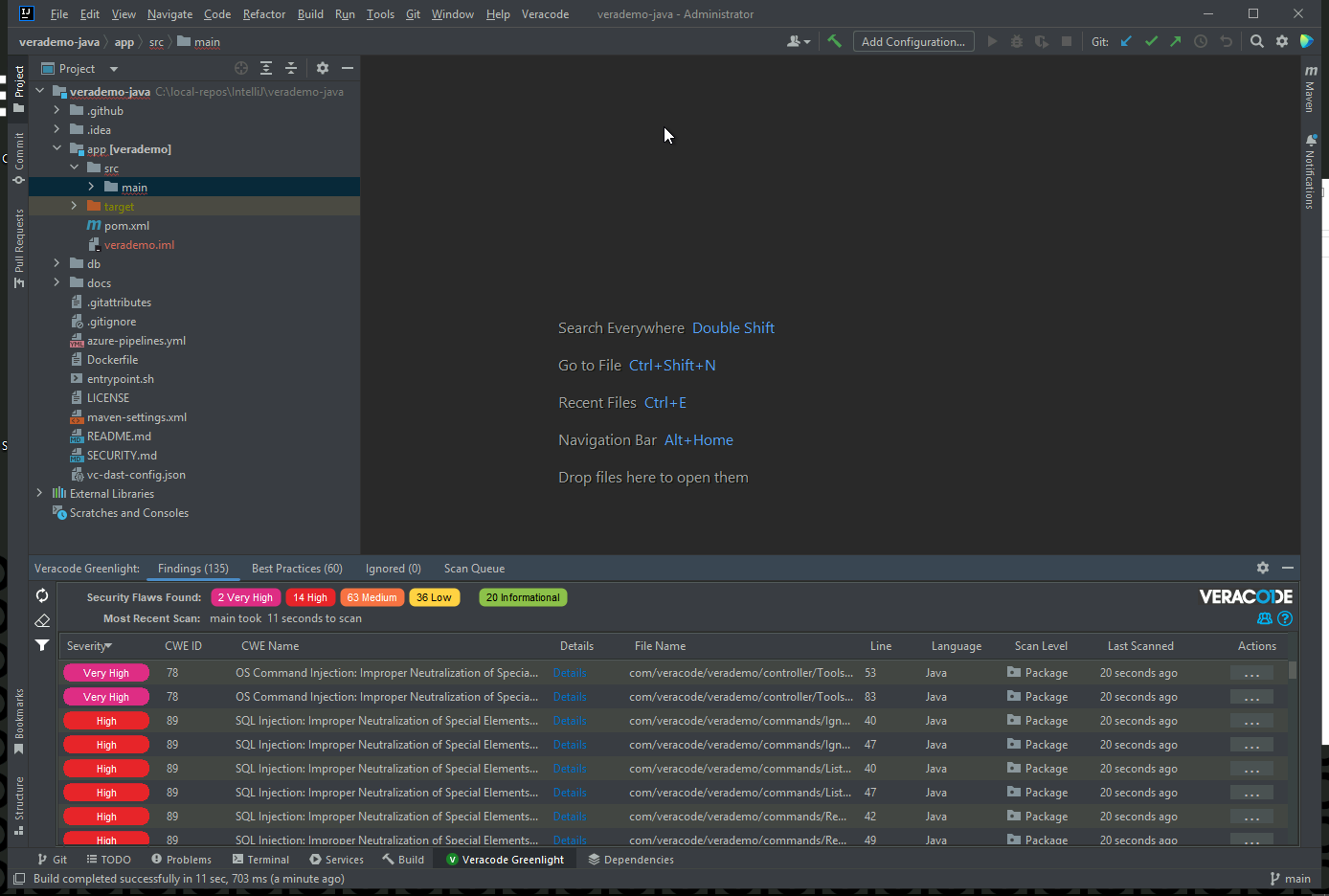Open Veracode Greenlight panel settings gear
Image resolution: width=1329 pixels, height=896 pixels.
(1263, 568)
